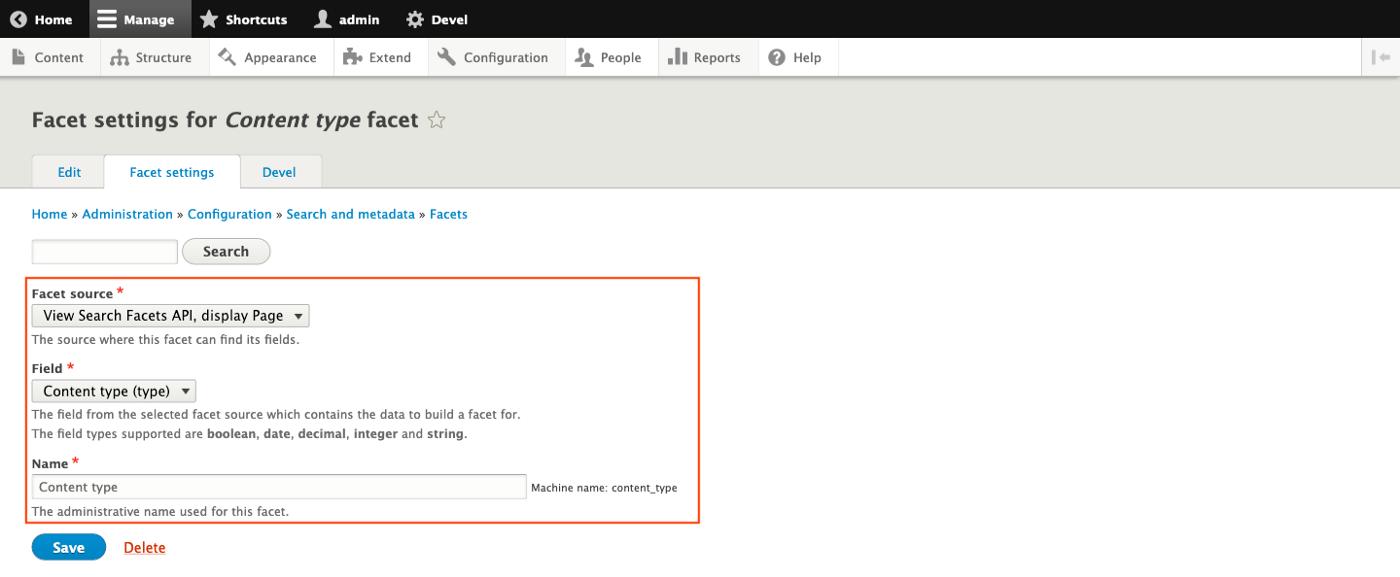Open the Facet source dropdown
Screen dimensions: 1400x577
(x=171, y=315)
